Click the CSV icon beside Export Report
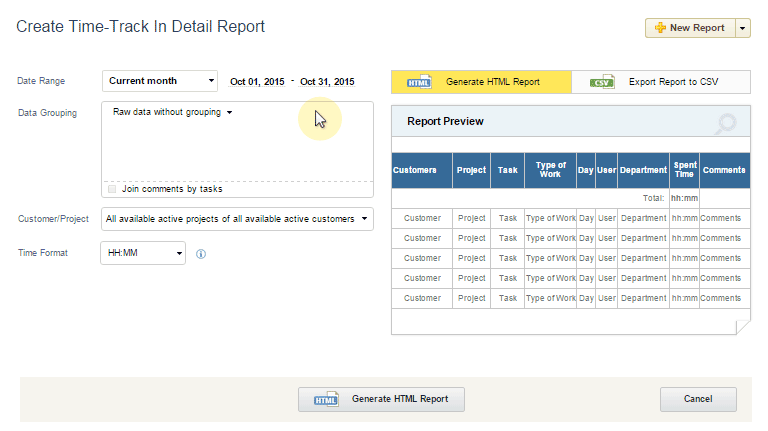Screen dimensions: 768x431 pyautogui.click(x=601, y=82)
